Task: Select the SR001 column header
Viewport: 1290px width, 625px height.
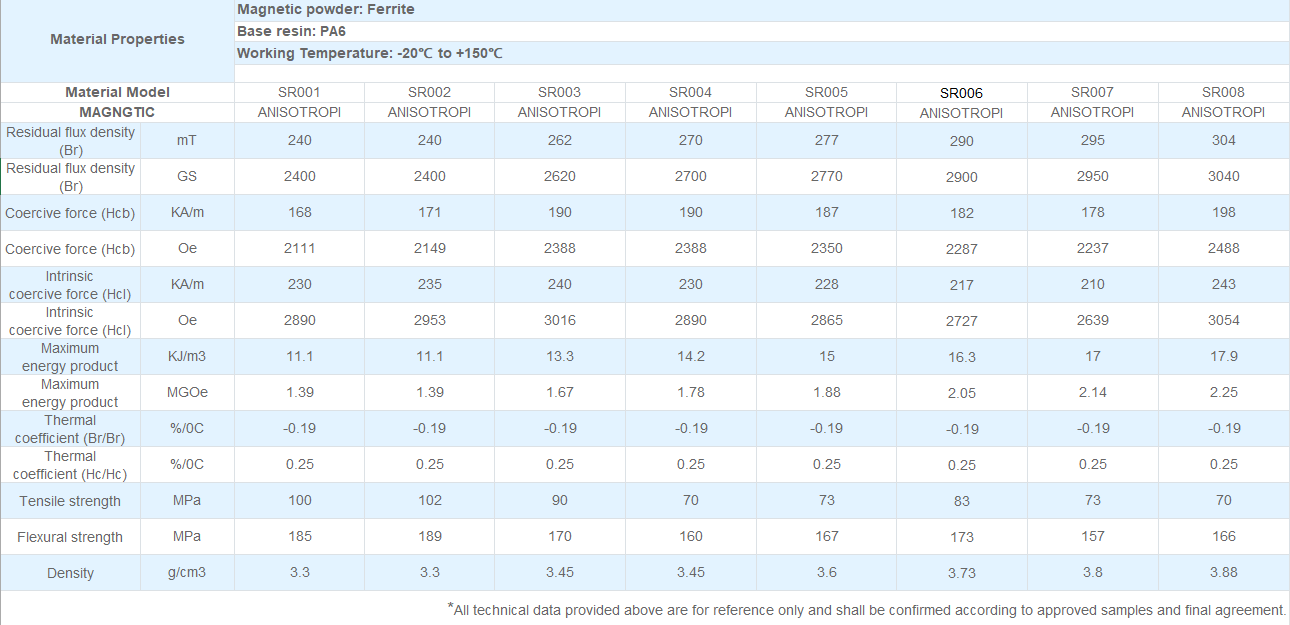Action: pyautogui.click(x=299, y=92)
